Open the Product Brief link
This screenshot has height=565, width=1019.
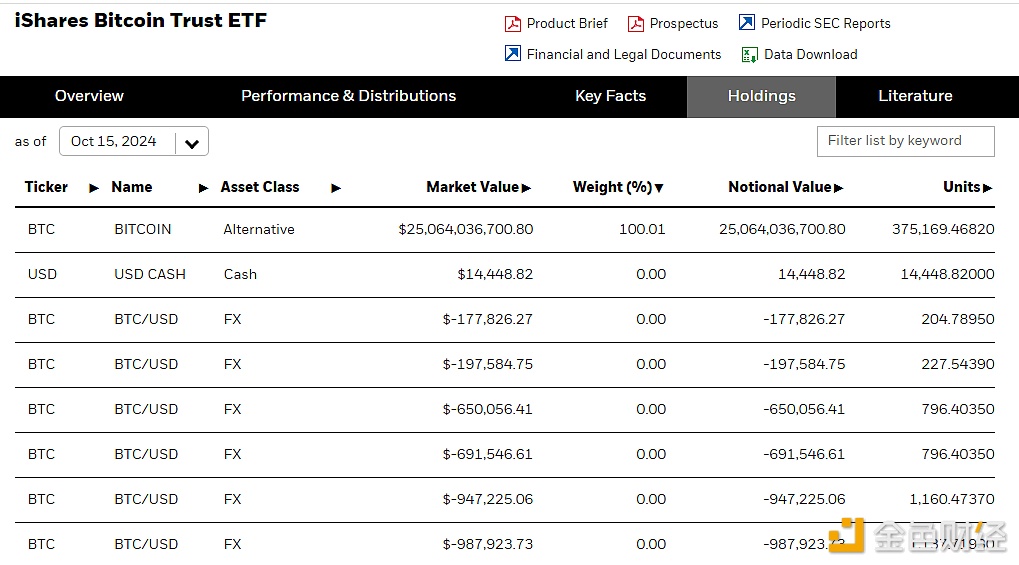[x=567, y=23]
